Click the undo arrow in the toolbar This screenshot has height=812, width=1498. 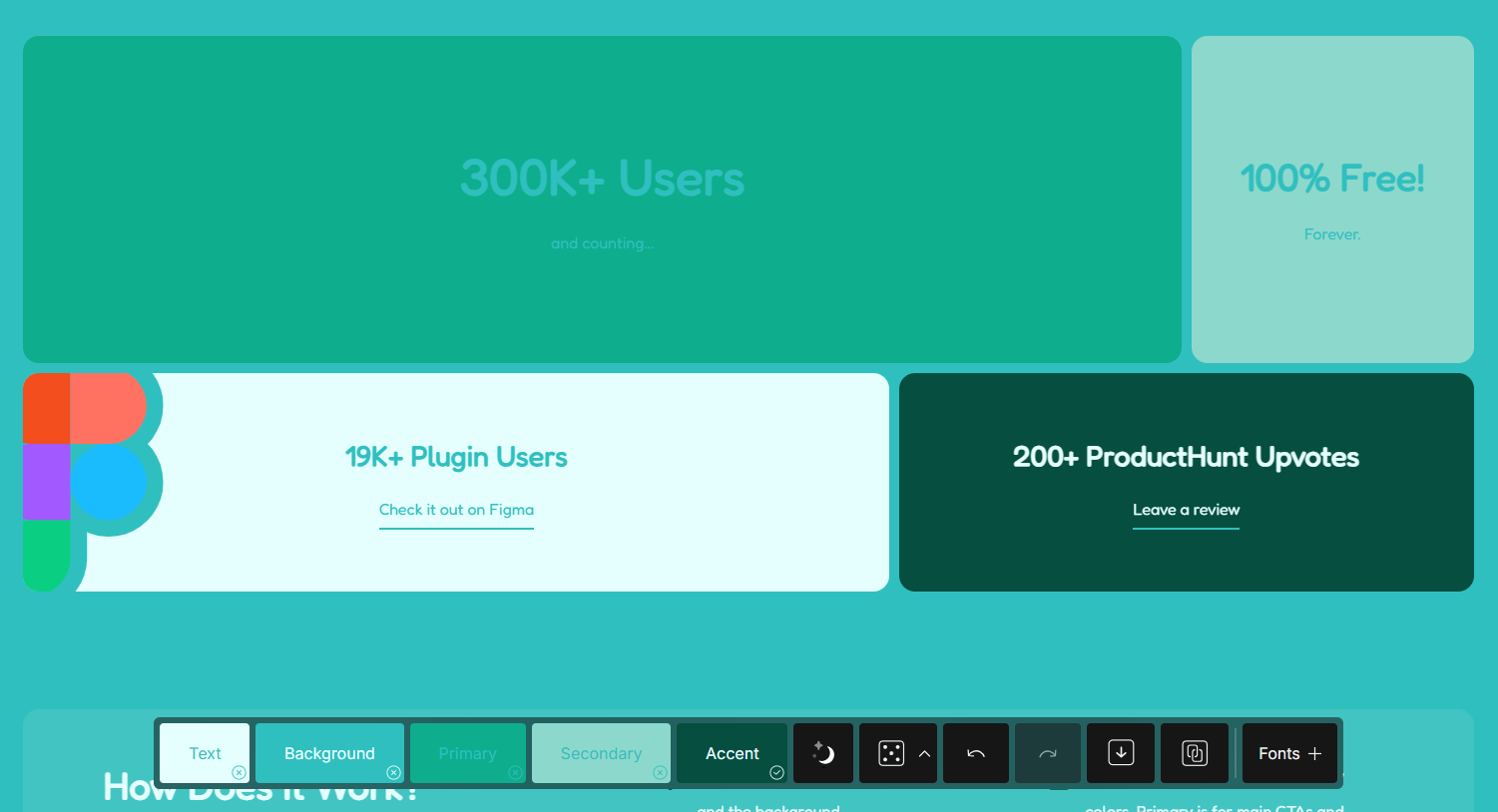(976, 753)
